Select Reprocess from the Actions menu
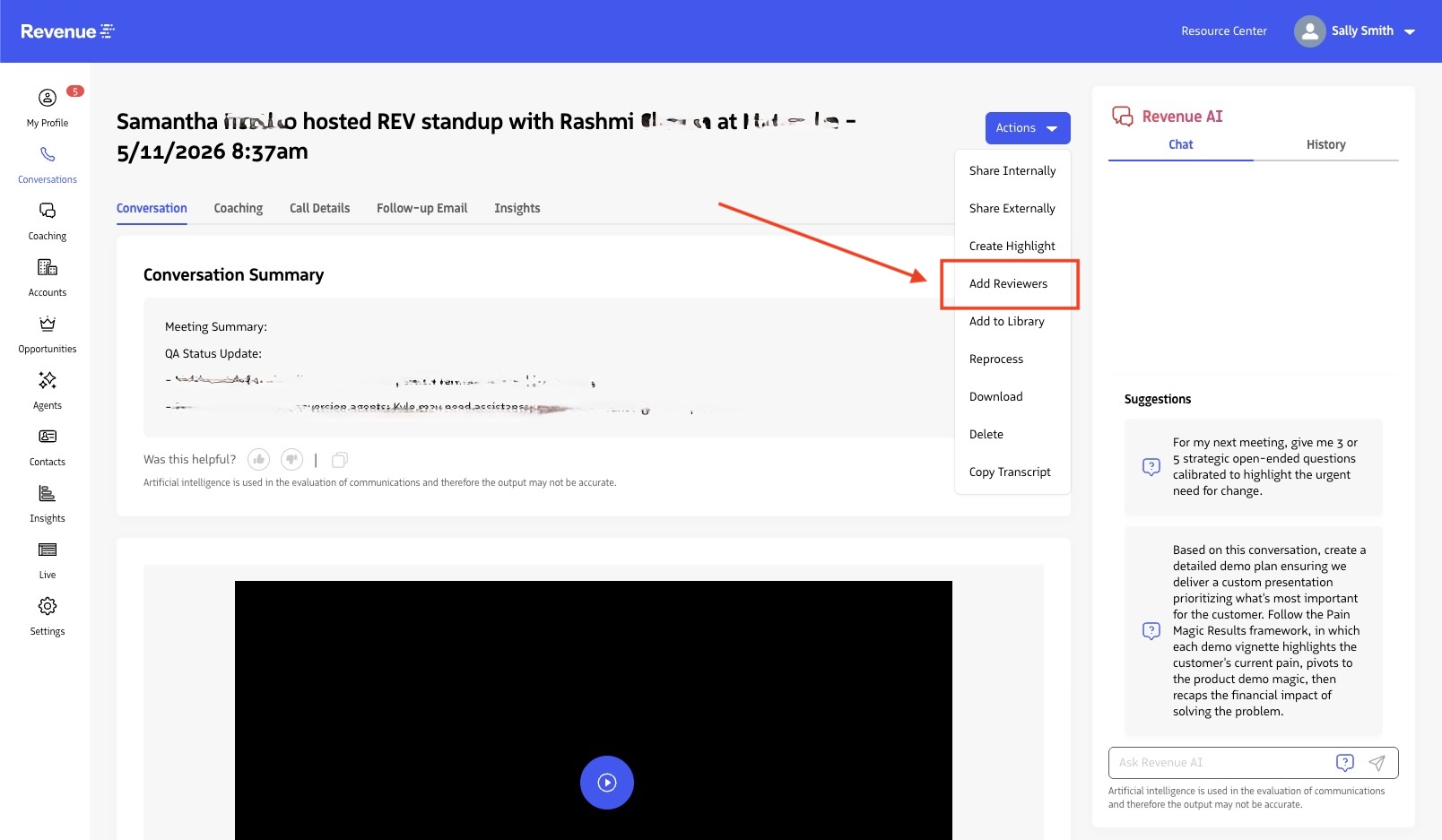 coord(1012,359)
